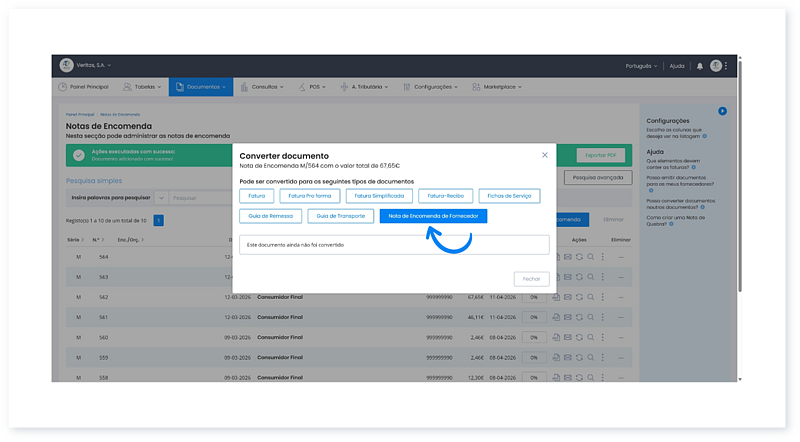Screen dimensions: 800x442
Task: Open Ajuda link in top bar
Action: coord(677,66)
